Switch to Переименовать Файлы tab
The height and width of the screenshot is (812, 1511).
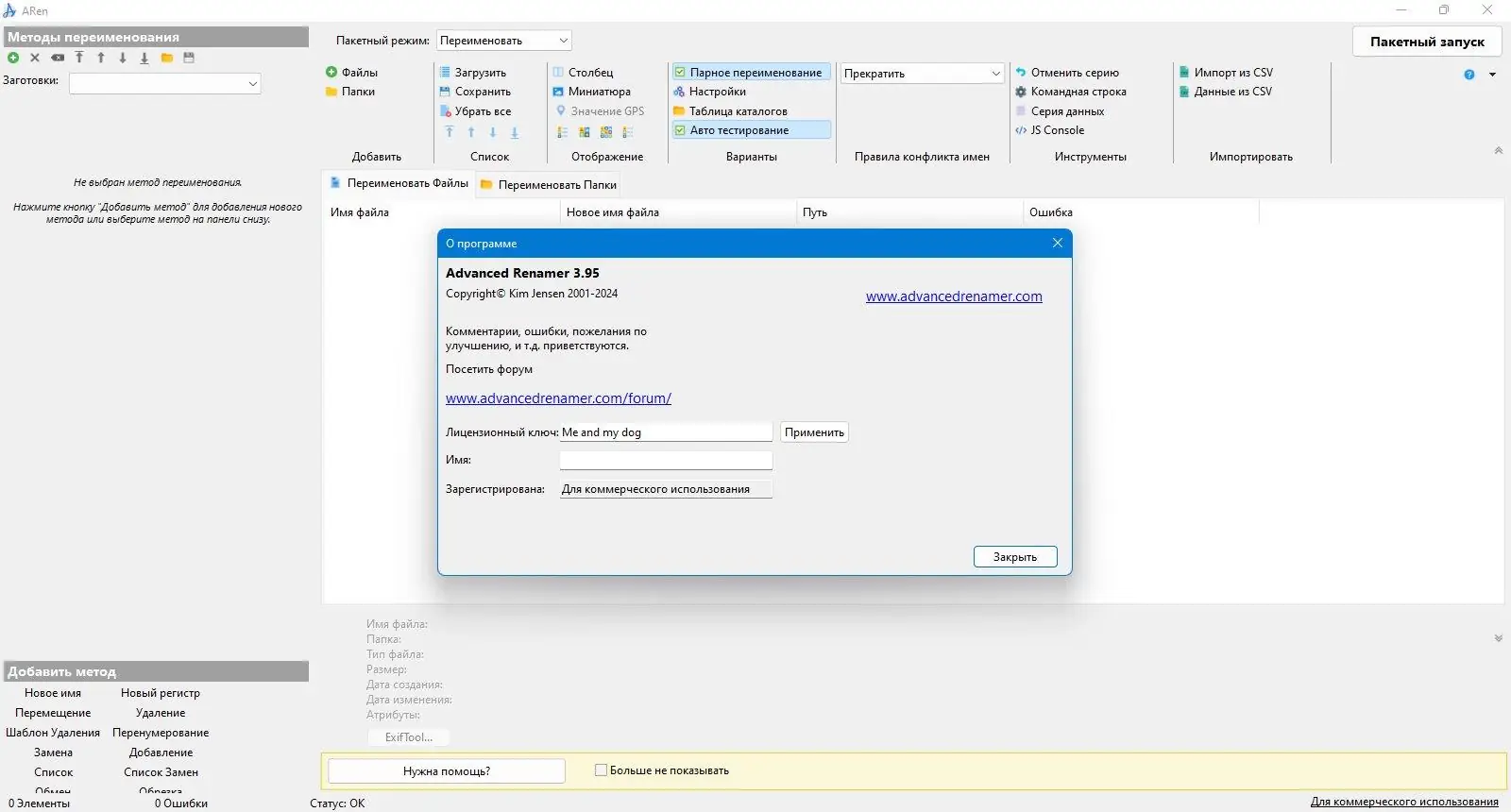point(399,183)
